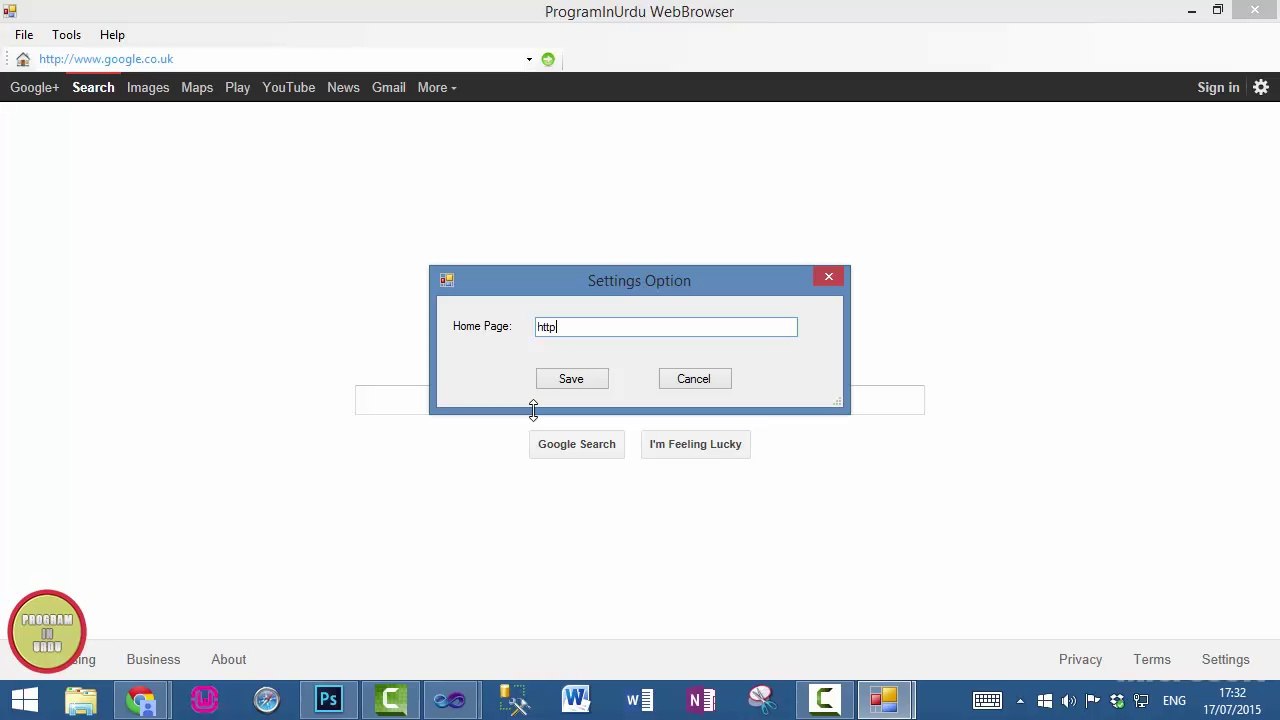Open the Safari compass taskbar icon
Image resolution: width=1280 pixels, height=720 pixels.
(267, 700)
